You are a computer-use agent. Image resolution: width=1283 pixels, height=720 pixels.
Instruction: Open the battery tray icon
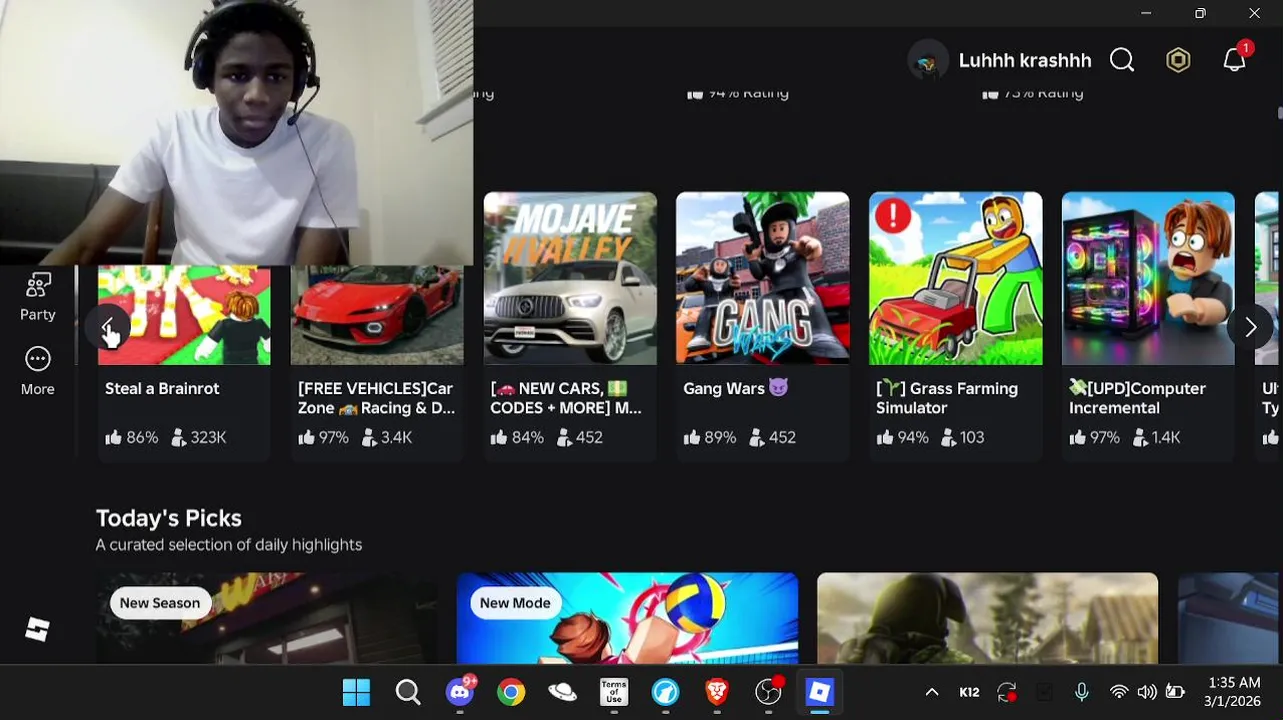tap(1175, 692)
